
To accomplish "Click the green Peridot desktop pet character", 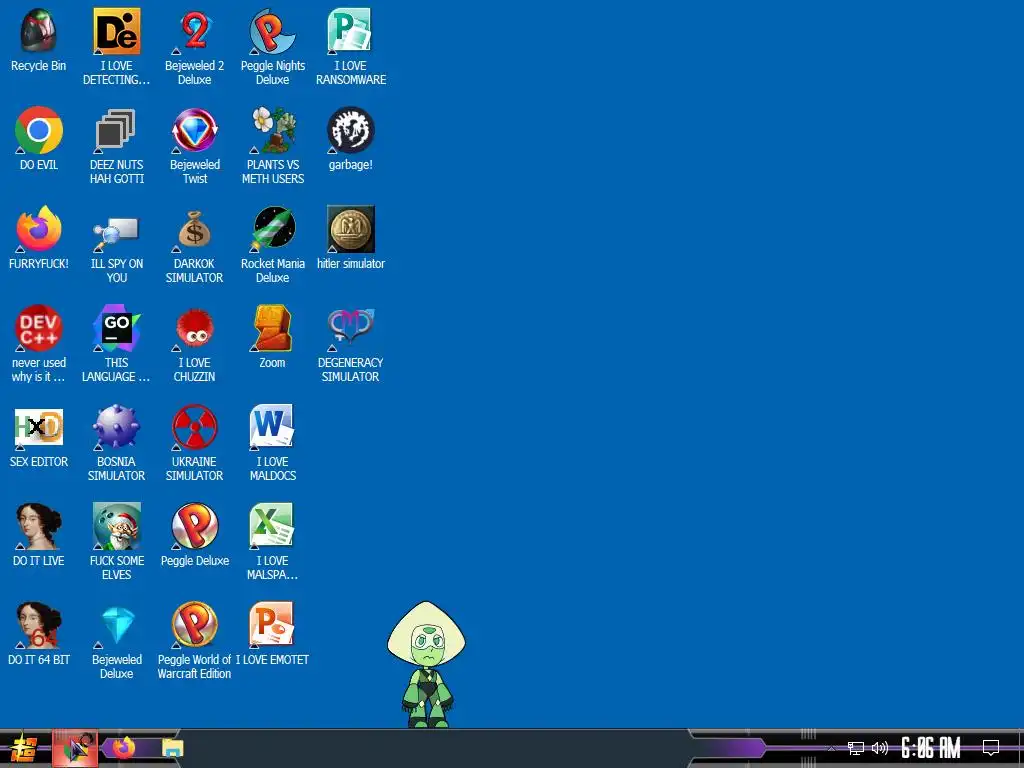I will pyautogui.click(x=426, y=664).
